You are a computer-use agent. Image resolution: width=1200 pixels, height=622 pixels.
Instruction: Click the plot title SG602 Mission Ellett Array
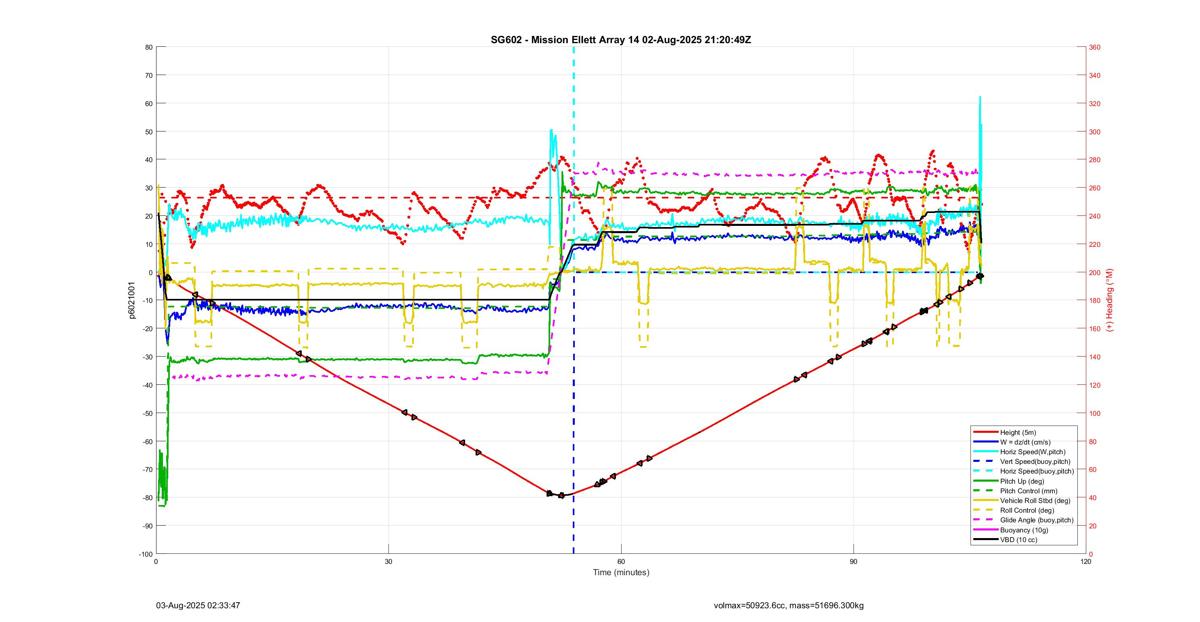[x=620, y=39]
